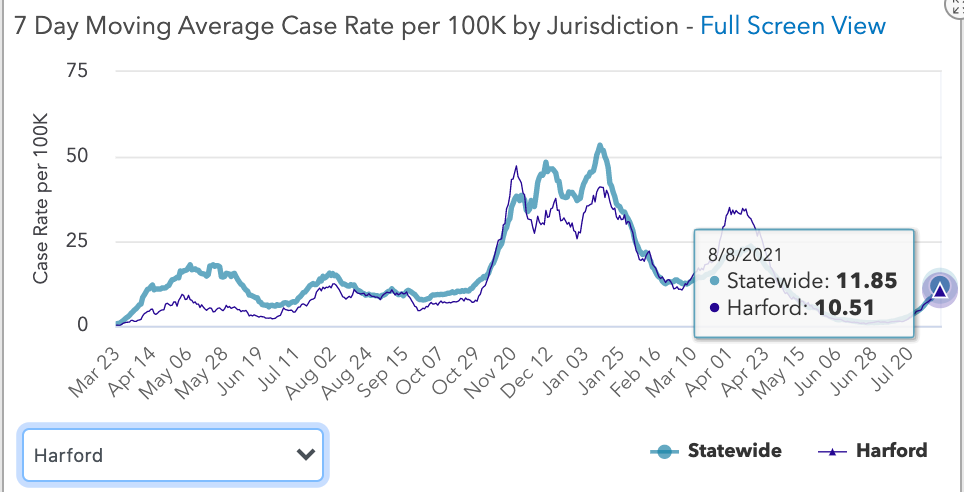Screen dimensions: 964x492
Task: Click the 75 value on the y-axis
Action: tap(76, 71)
